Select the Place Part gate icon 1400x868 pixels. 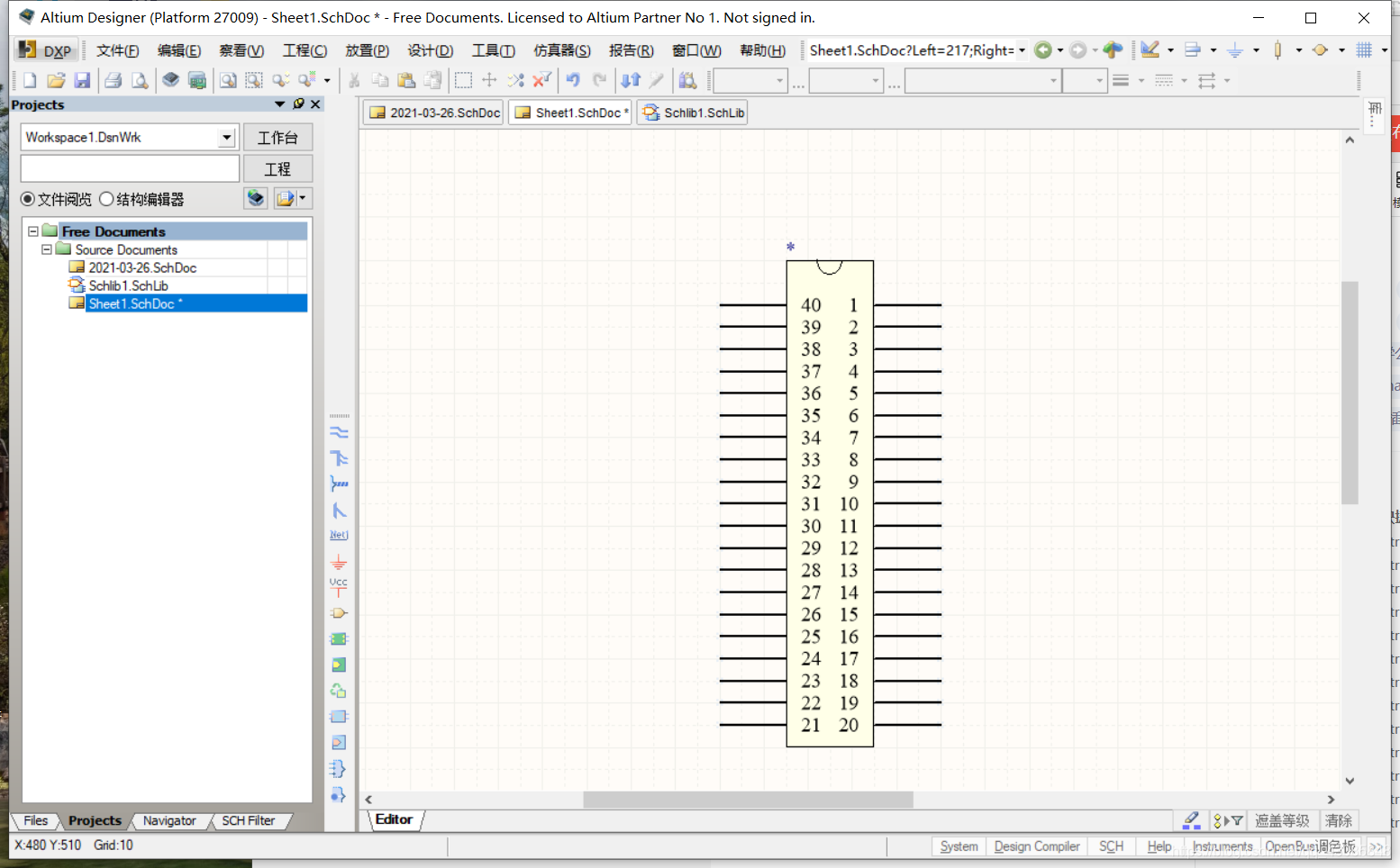coord(339,613)
